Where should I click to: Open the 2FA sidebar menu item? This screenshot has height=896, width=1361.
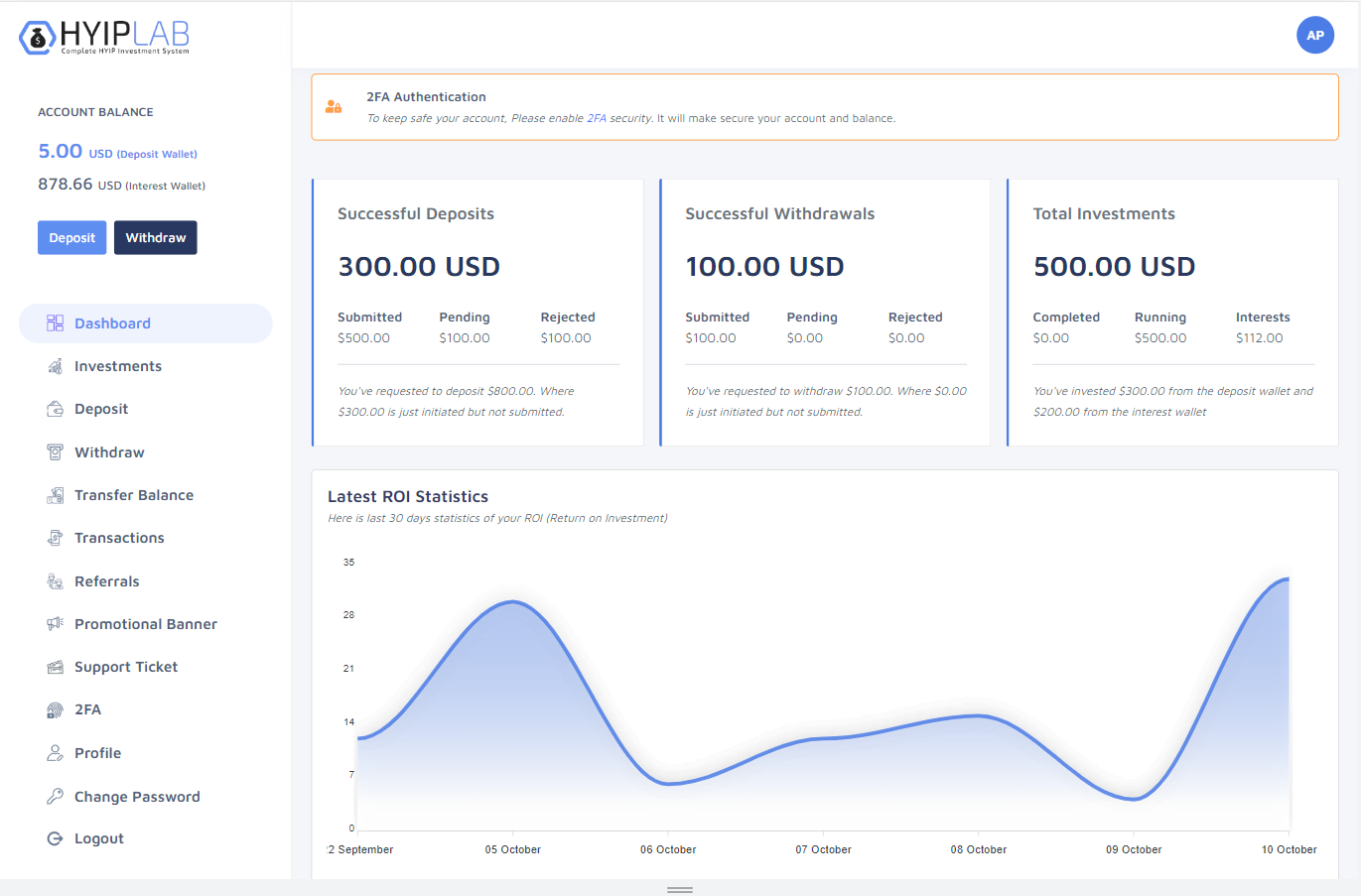[87, 709]
